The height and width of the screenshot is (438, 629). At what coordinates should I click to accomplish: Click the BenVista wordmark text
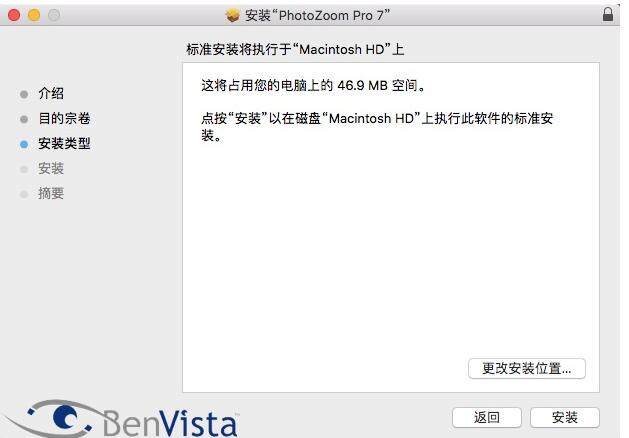(x=170, y=423)
